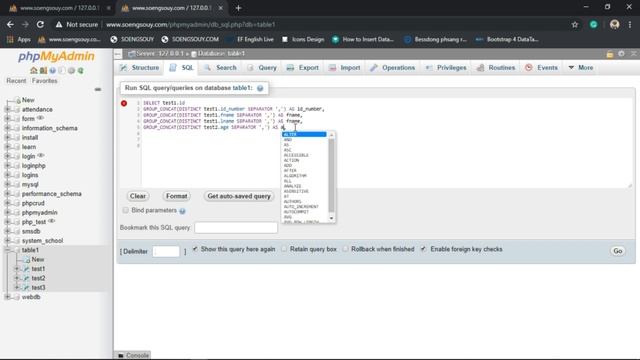Click eye icon next to form database

click(40, 118)
